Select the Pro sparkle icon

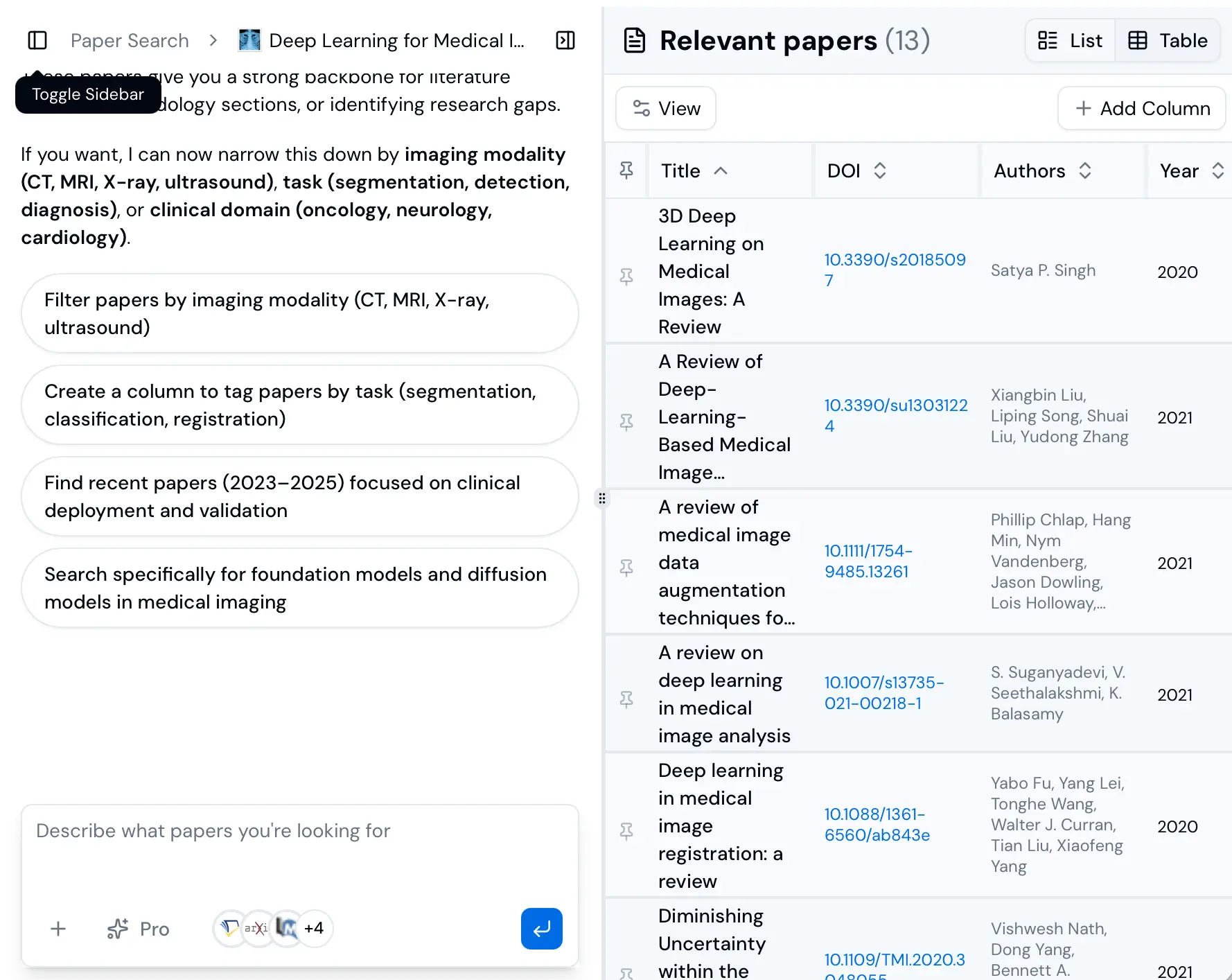click(118, 929)
